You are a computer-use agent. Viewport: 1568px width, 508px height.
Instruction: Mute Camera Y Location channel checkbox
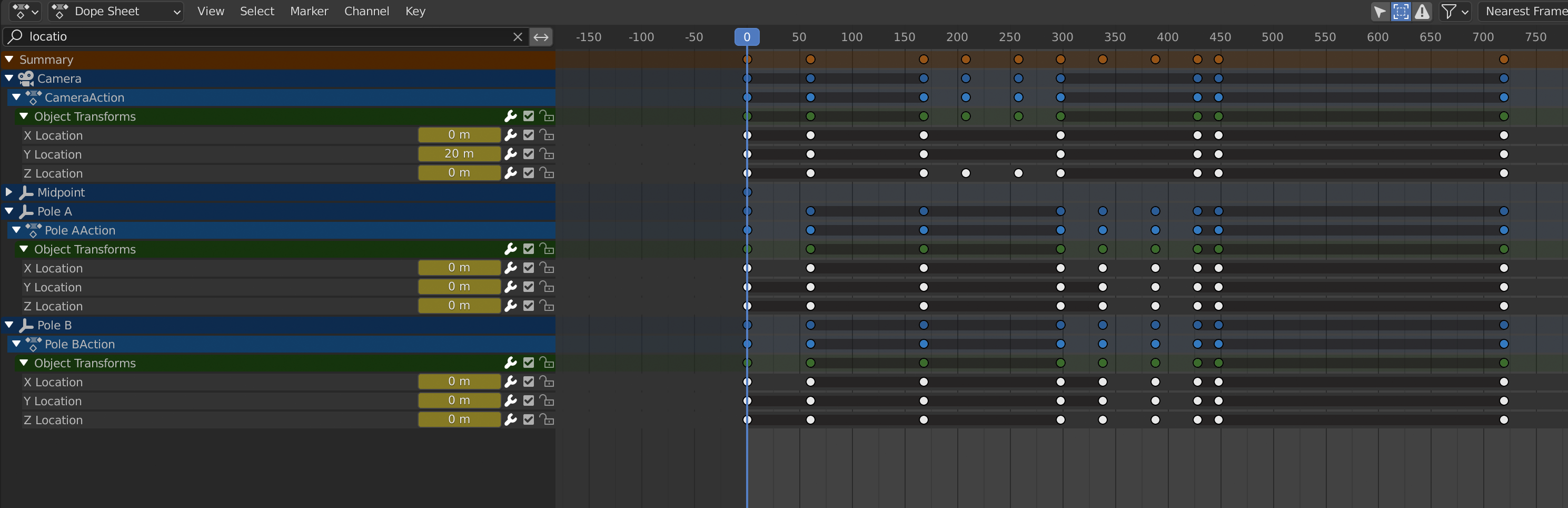[528, 154]
